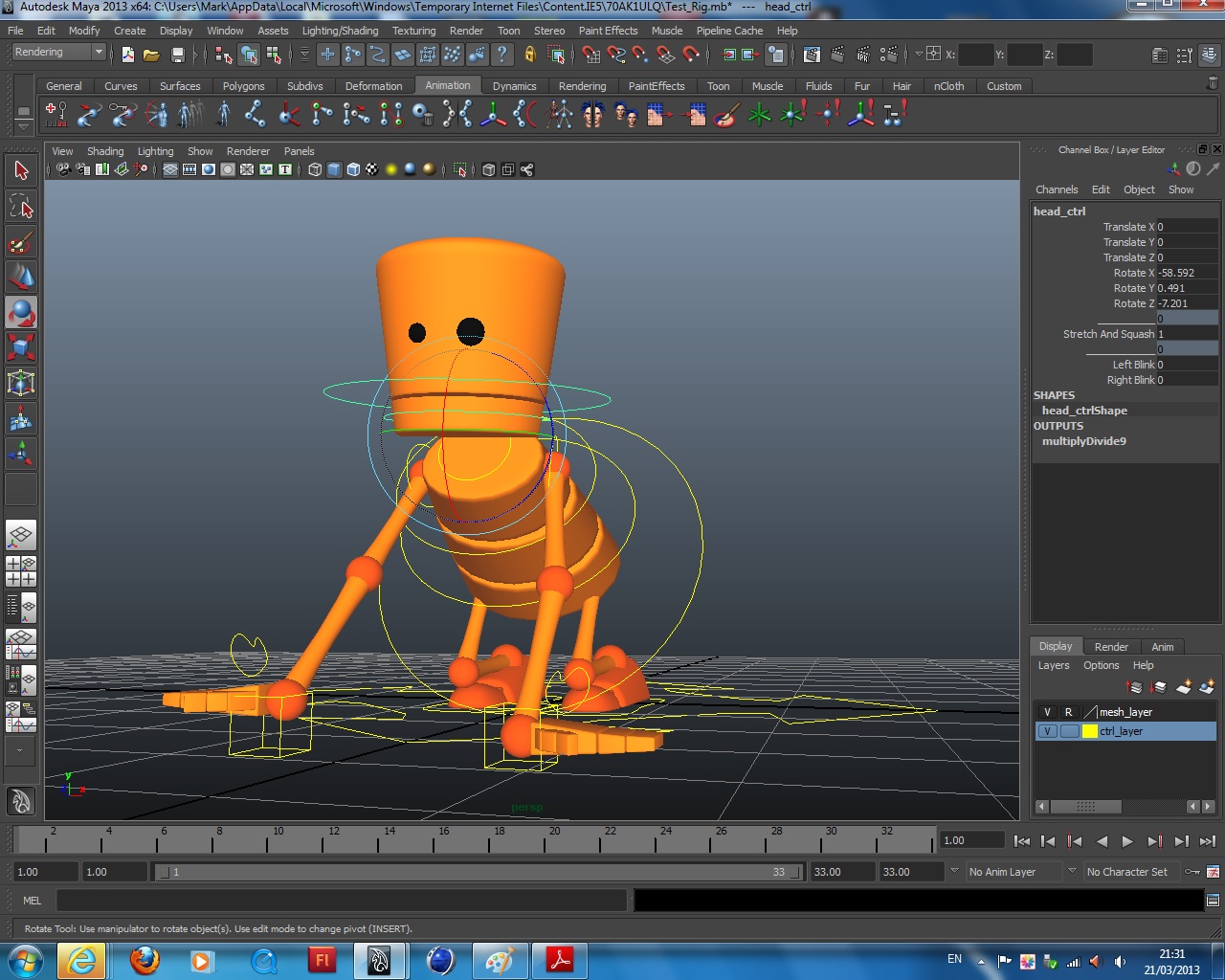
Task: Click the Render current frame icon
Action: 836,55
